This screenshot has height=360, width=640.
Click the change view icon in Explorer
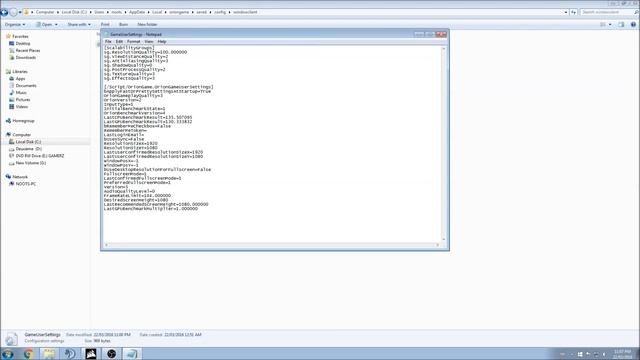point(603,24)
